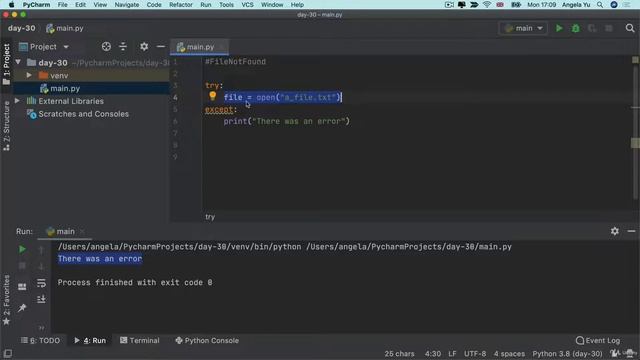Click the locate/select opened file target icon

106,47
